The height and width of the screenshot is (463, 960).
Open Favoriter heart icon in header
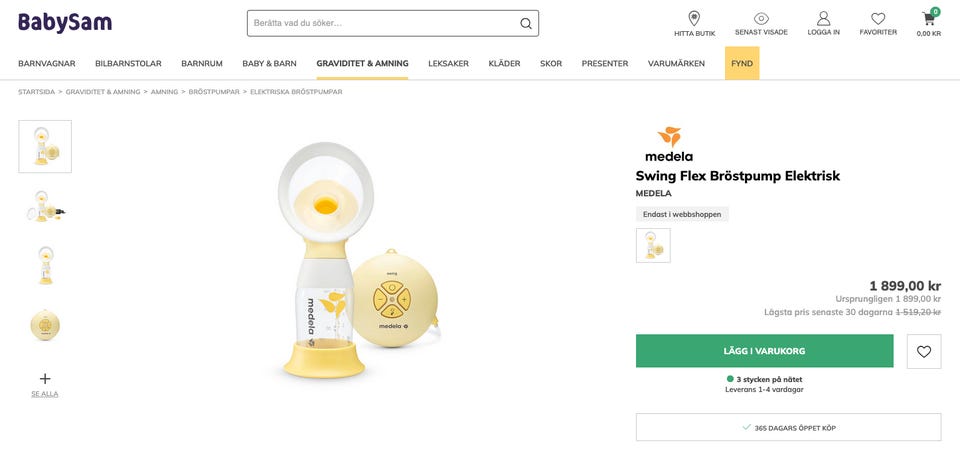[878, 19]
